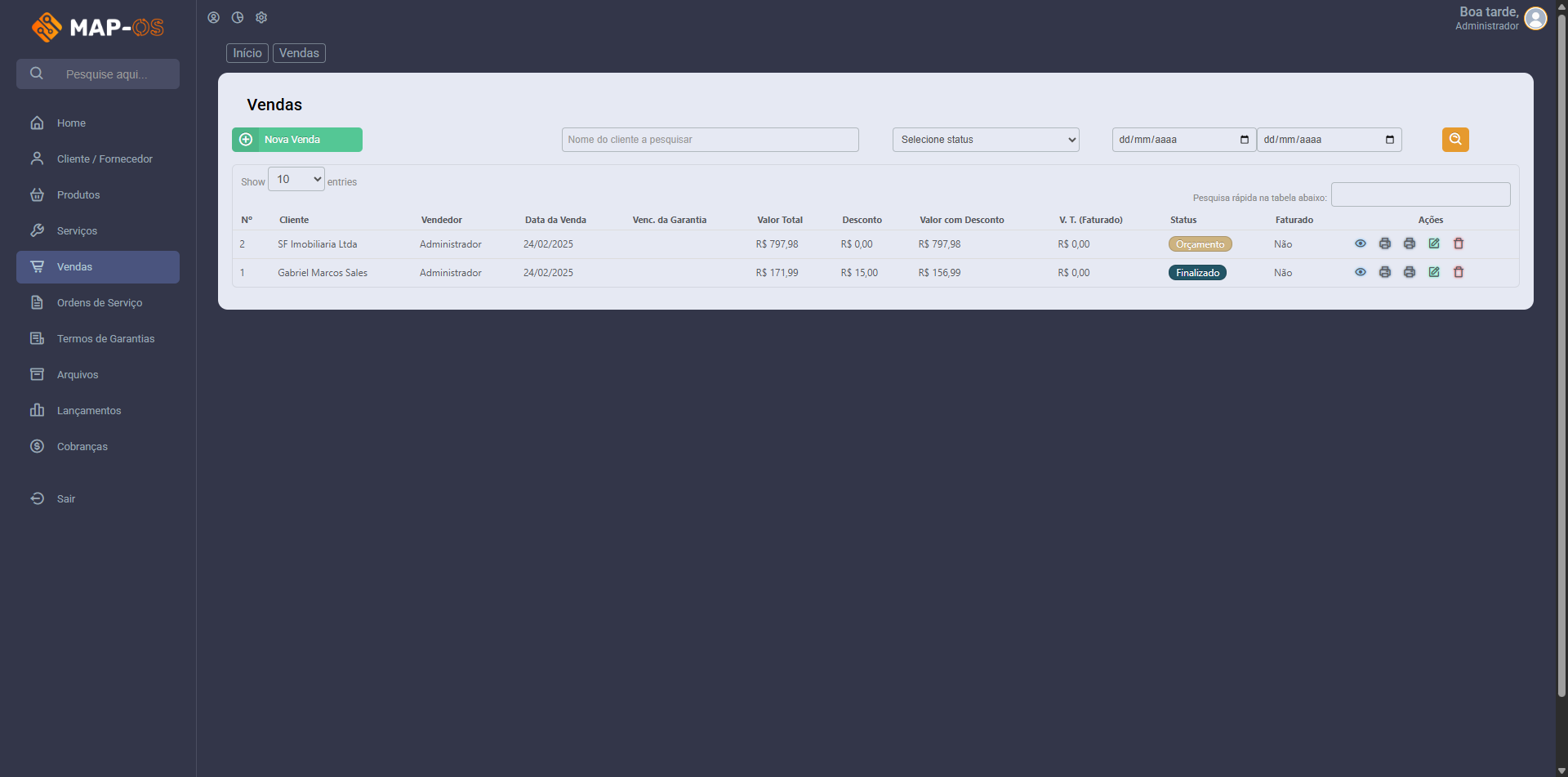Open Serviços in the sidebar
Screen dimensions: 1568x777
tap(98, 231)
